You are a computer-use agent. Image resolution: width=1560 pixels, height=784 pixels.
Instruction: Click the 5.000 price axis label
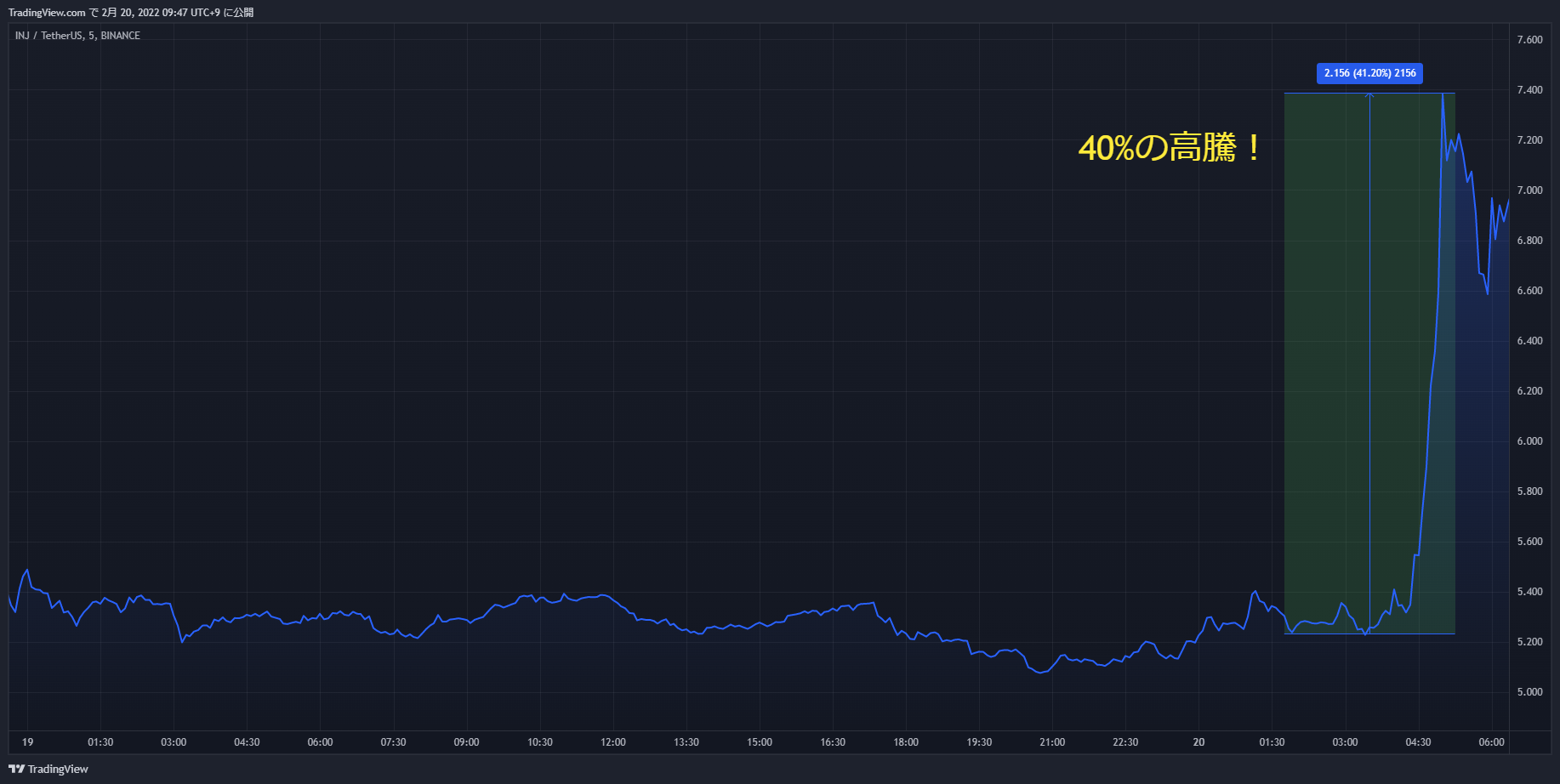1529,692
